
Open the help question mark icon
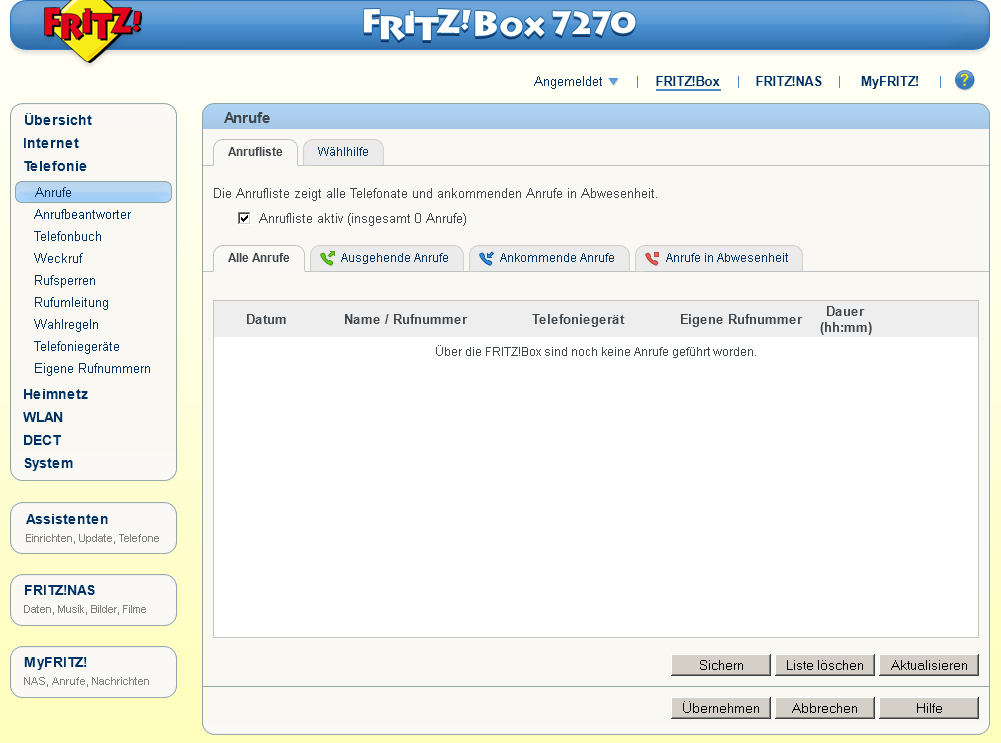tap(964, 80)
